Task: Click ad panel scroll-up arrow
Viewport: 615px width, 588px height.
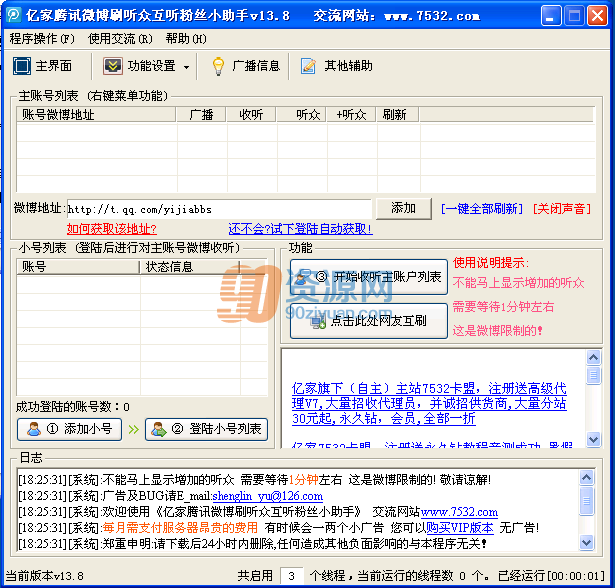Action: 593,357
